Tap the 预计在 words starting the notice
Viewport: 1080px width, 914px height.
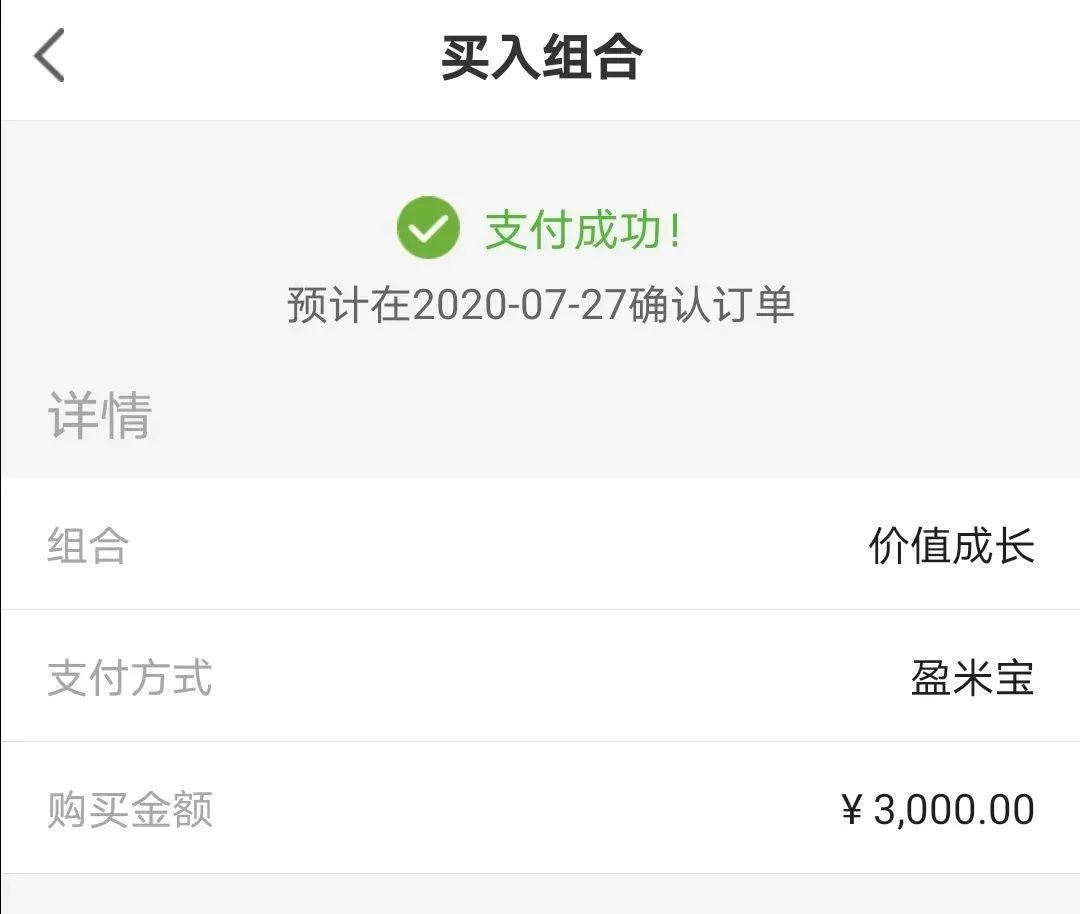349,305
